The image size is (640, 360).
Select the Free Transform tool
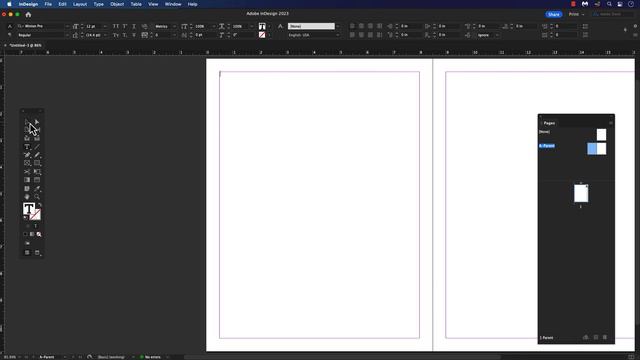(37, 172)
